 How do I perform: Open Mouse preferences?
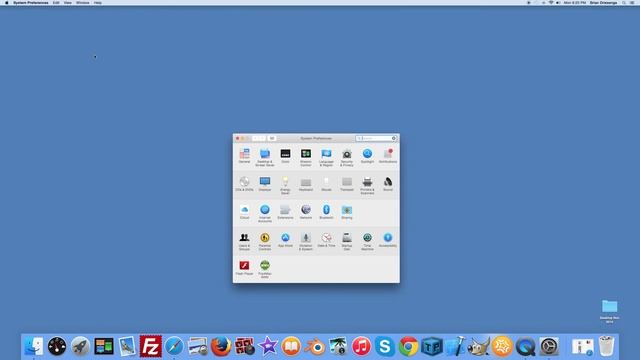[x=326, y=184]
